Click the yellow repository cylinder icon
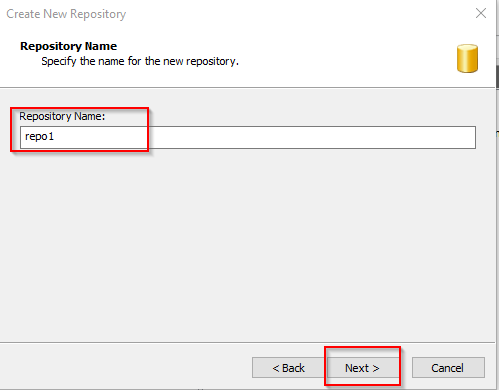The width and height of the screenshot is (499, 390). pyautogui.click(x=467, y=58)
